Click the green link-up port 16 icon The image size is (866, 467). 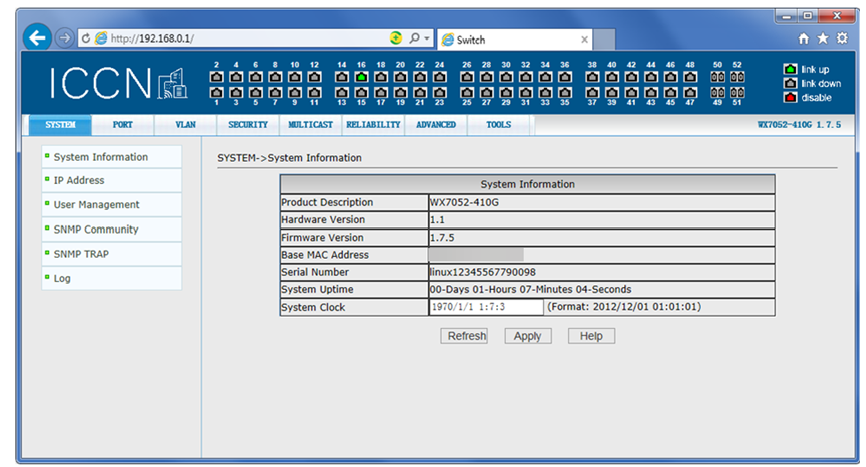[361, 76]
